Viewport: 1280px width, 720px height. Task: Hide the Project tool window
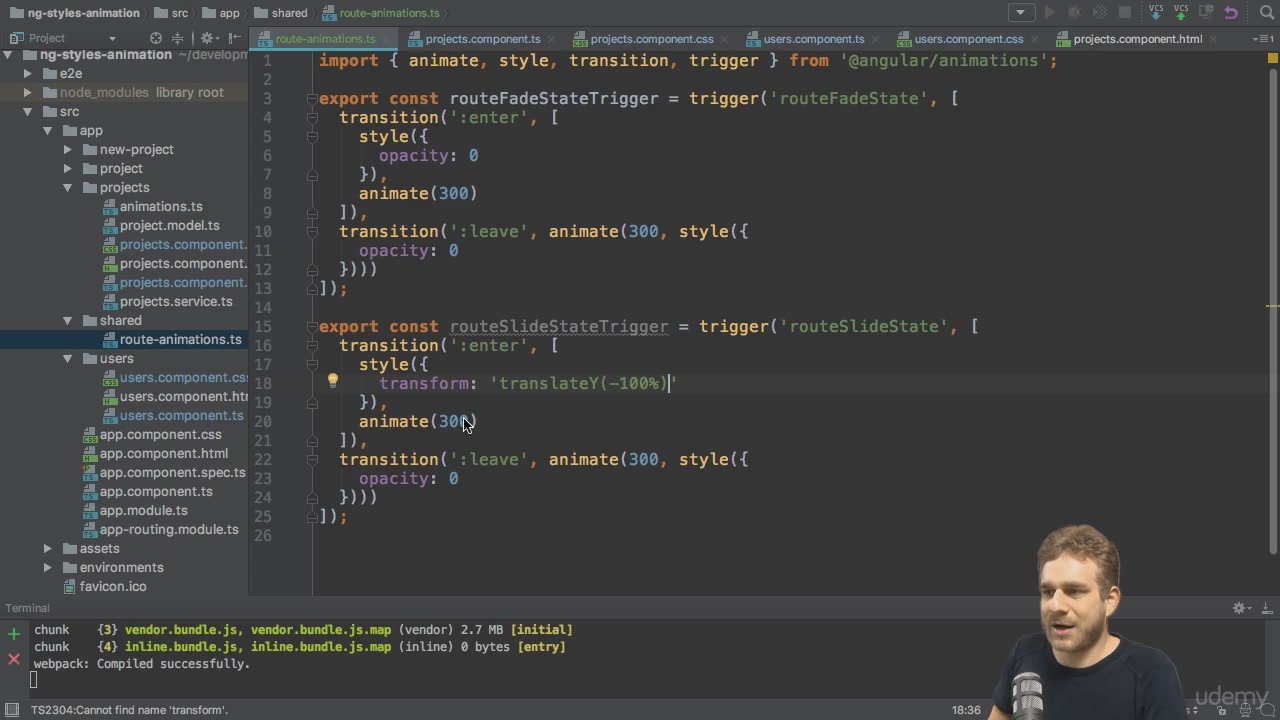[235, 38]
